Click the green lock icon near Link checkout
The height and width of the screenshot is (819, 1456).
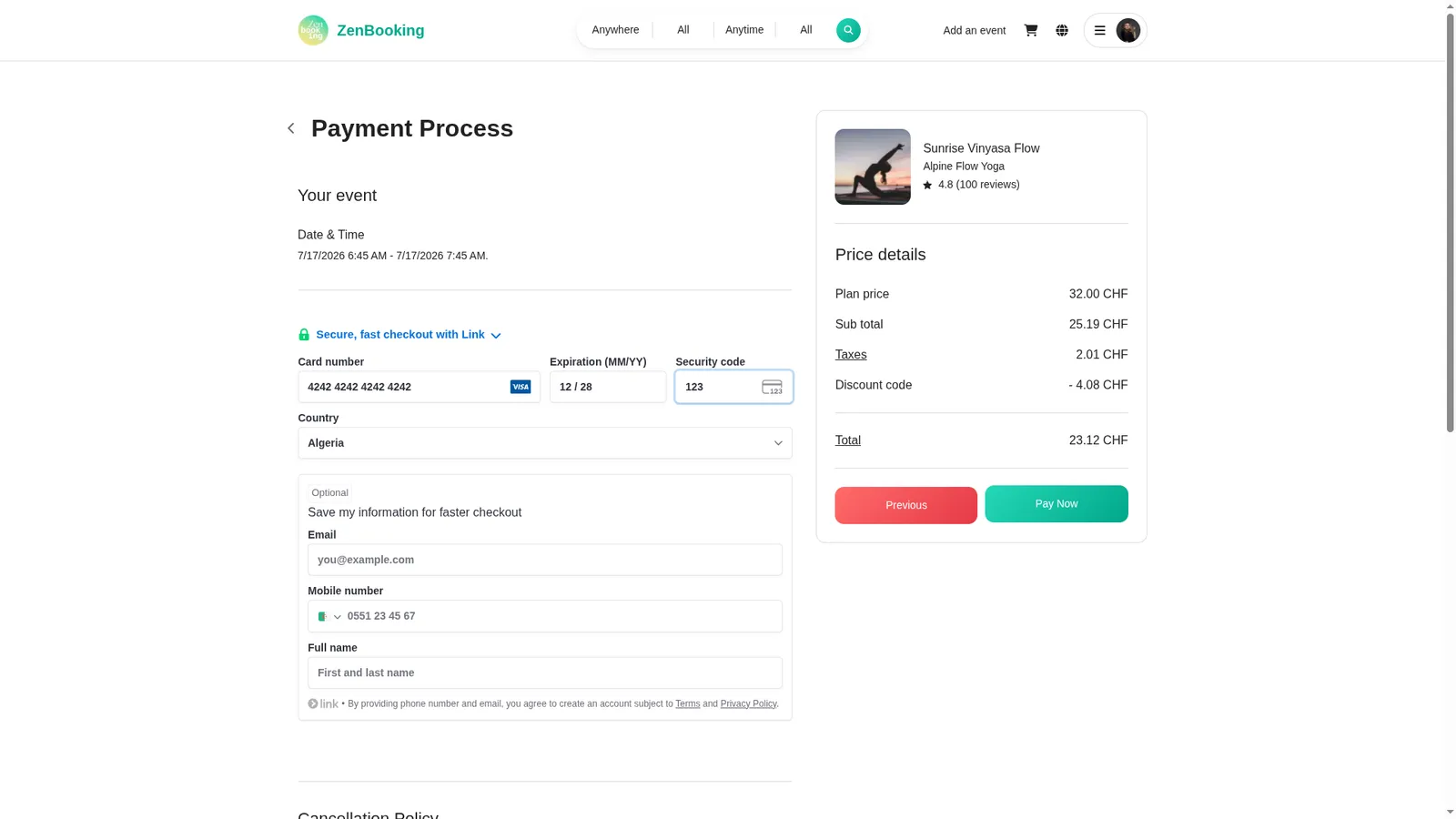pyautogui.click(x=304, y=335)
